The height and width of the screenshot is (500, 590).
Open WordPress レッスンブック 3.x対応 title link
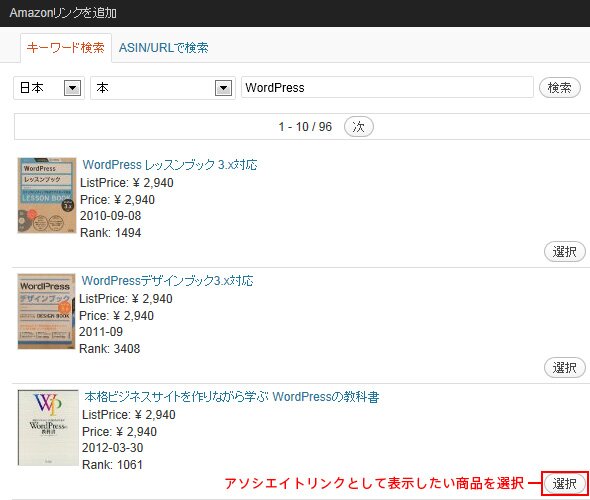click(170, 164)
